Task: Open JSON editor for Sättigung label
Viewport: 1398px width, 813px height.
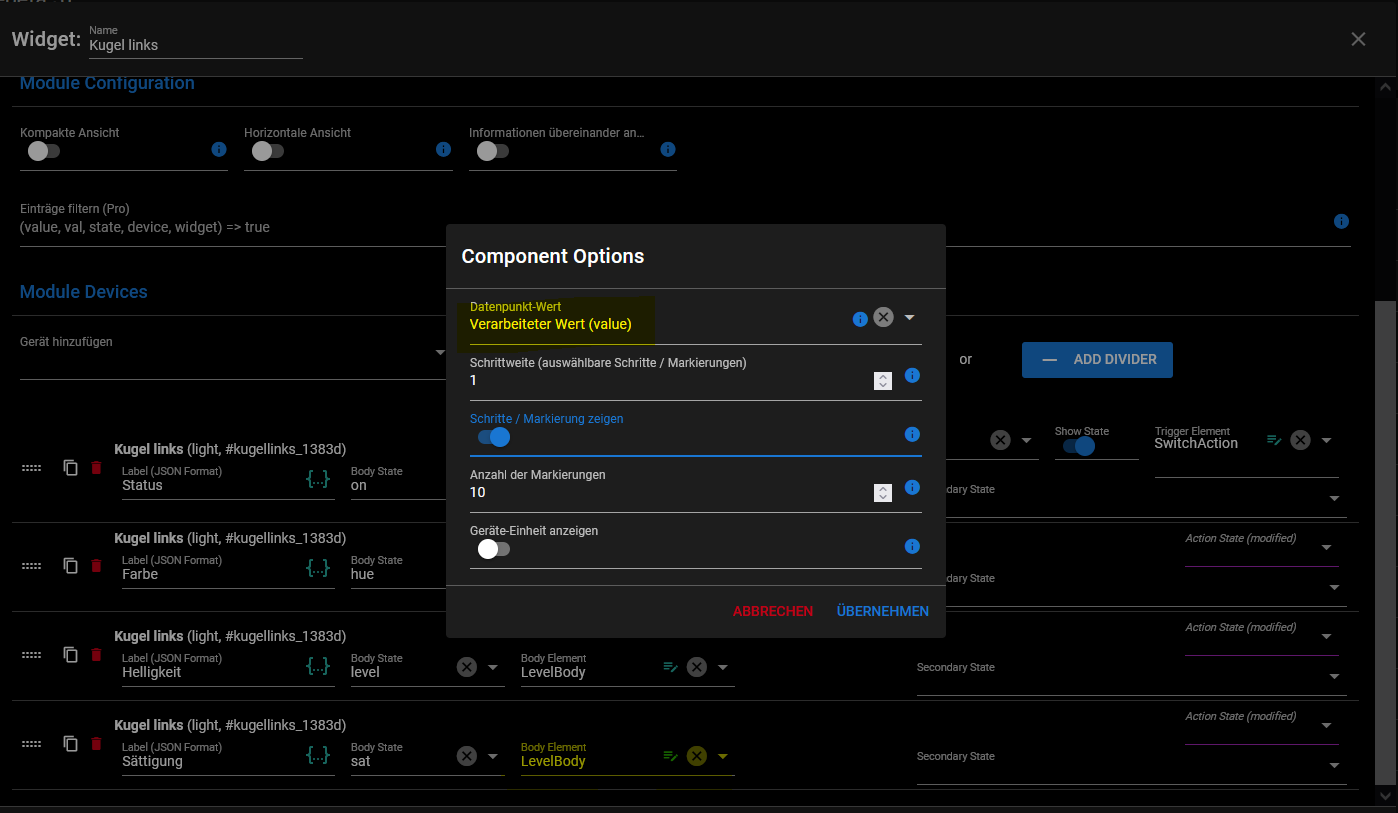Action: [318, 755]
